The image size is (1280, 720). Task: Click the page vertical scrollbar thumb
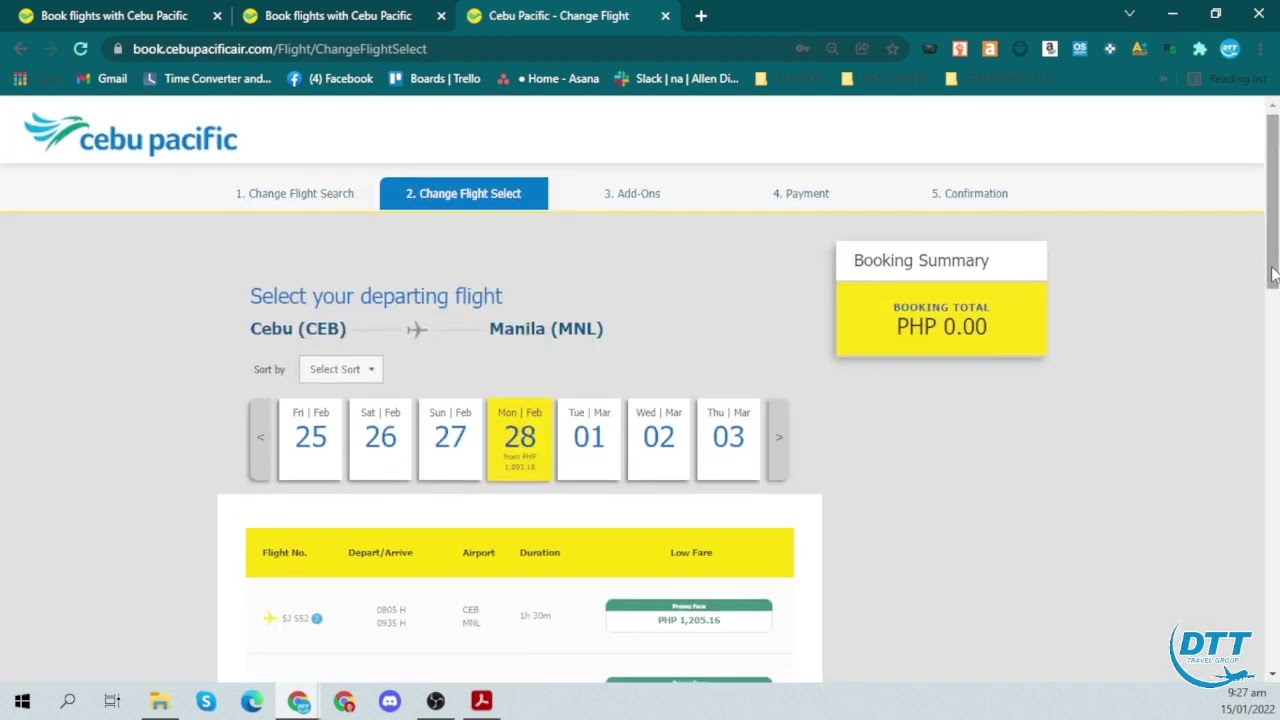pyautogui.click(x=1272, y=200)
